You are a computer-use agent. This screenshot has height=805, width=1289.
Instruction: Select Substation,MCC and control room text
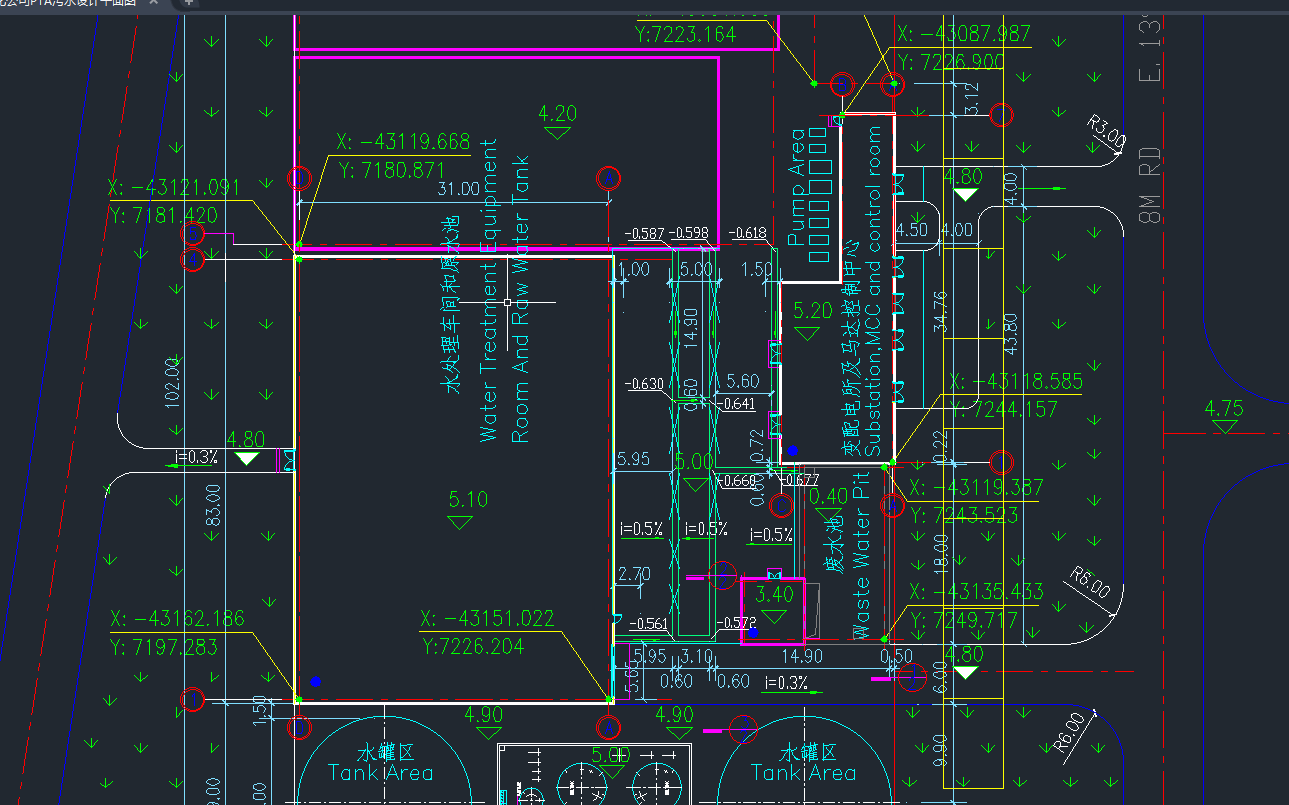(875, 292)
